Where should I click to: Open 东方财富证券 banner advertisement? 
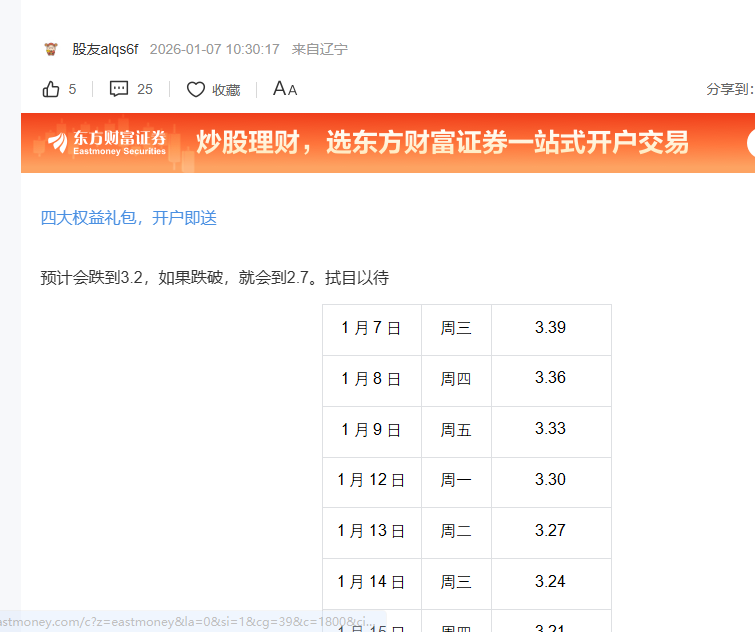388,142
